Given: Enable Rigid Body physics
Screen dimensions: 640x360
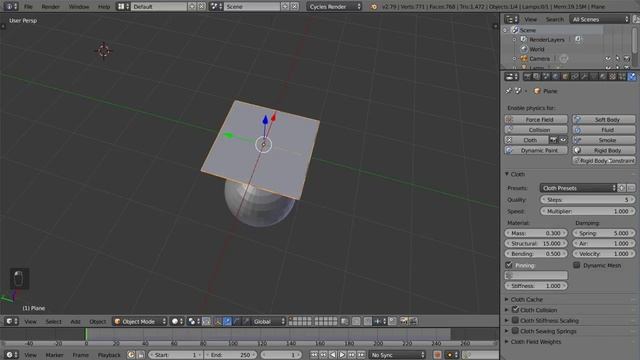Looking at the screenshot, I should click(x=604, y=150).
